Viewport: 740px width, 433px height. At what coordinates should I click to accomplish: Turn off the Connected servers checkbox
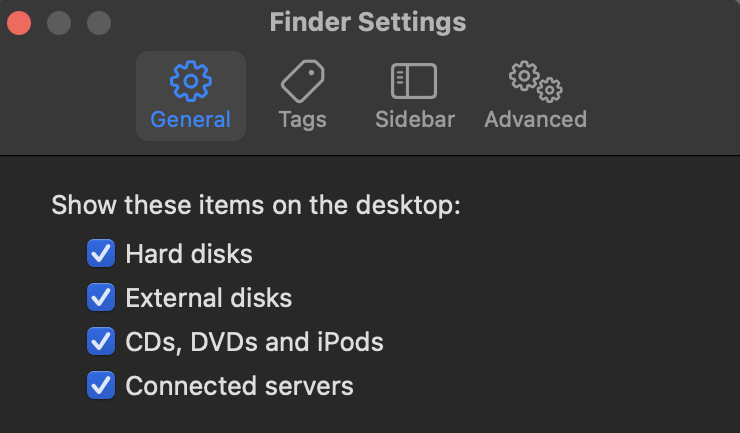click(101, 385)
